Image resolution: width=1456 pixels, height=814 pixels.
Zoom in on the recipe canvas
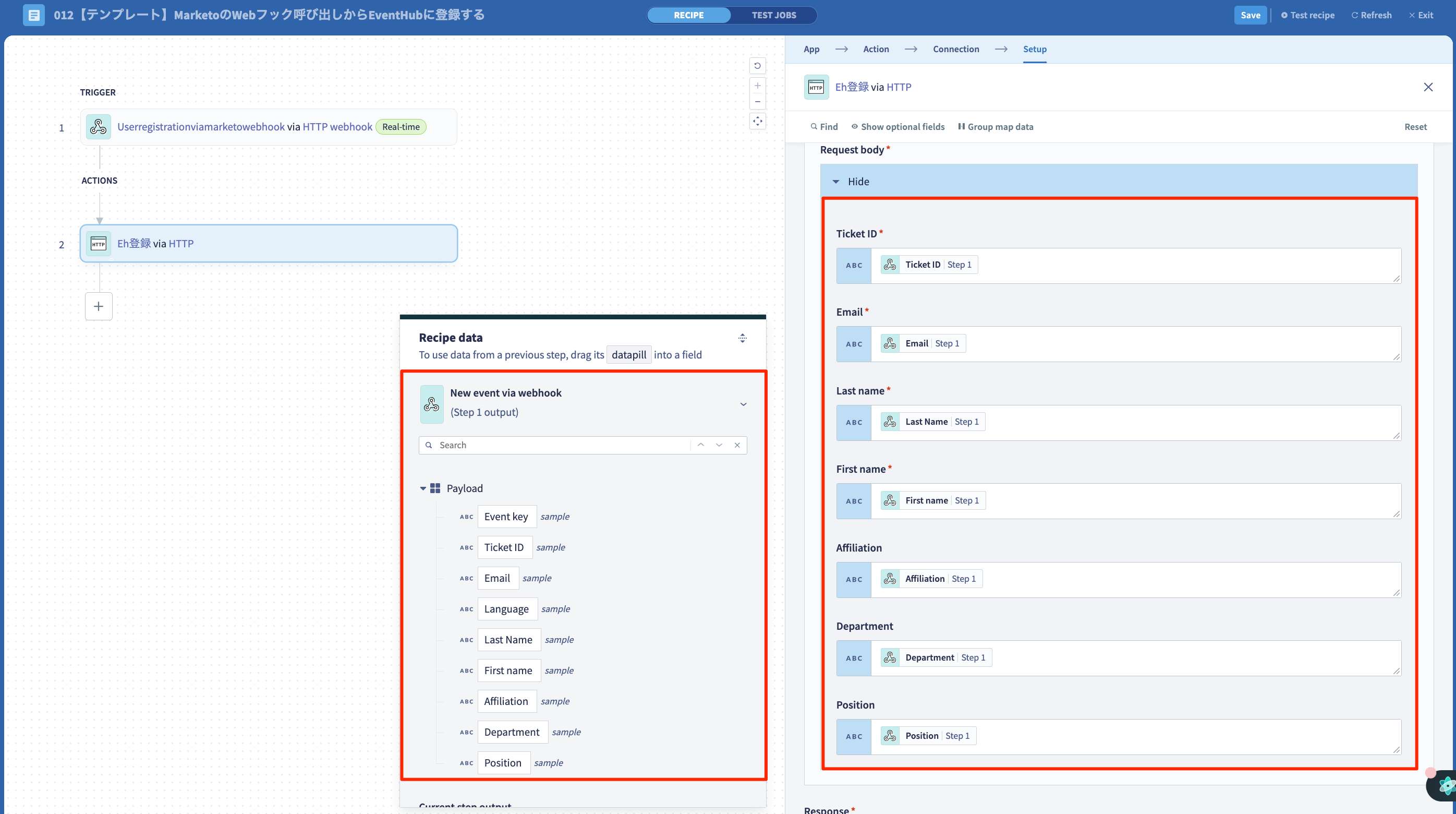pos(757,86)
